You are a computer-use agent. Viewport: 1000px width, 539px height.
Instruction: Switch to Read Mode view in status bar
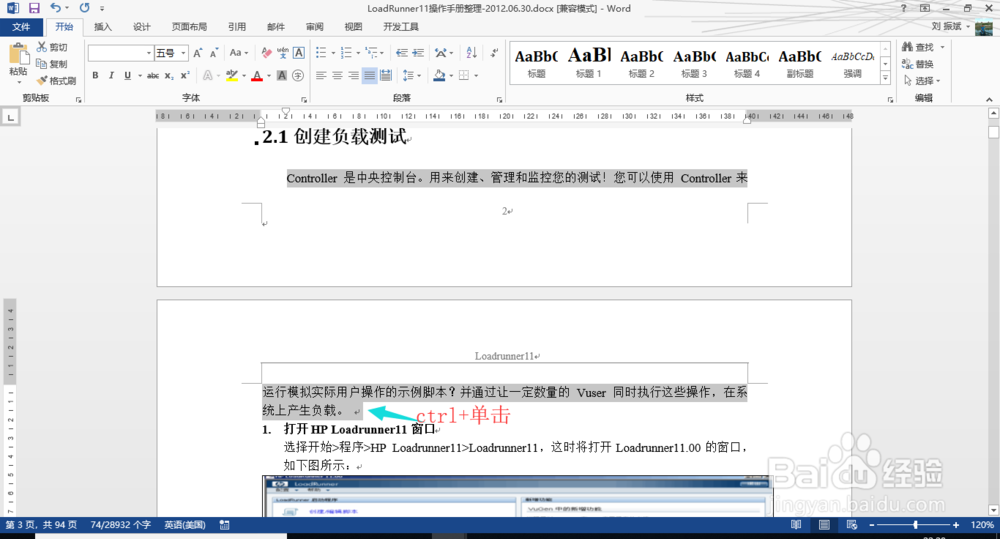point(796,525)
